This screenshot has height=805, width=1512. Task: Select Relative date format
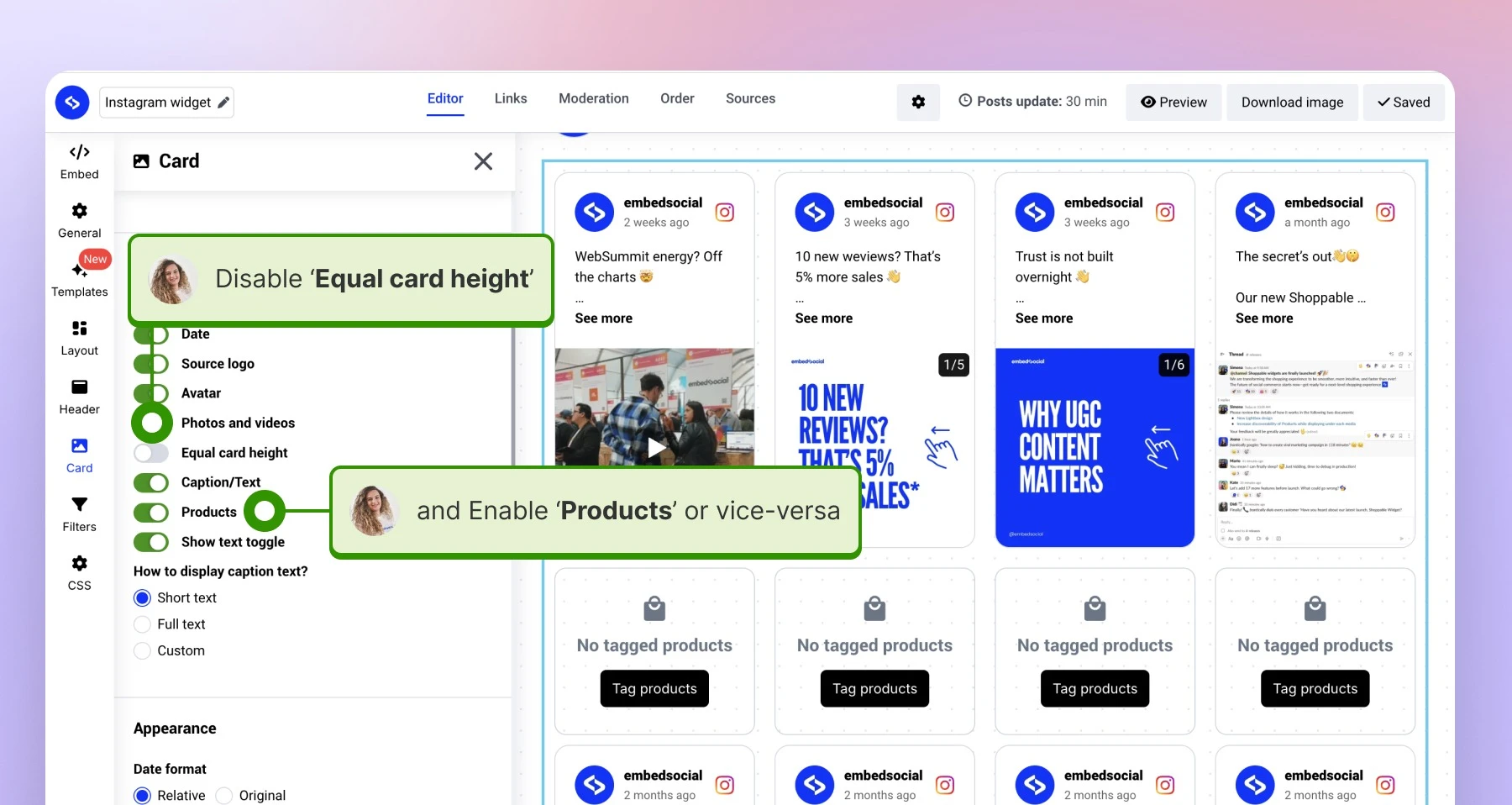pyautogui.click(x=143, y=796)
